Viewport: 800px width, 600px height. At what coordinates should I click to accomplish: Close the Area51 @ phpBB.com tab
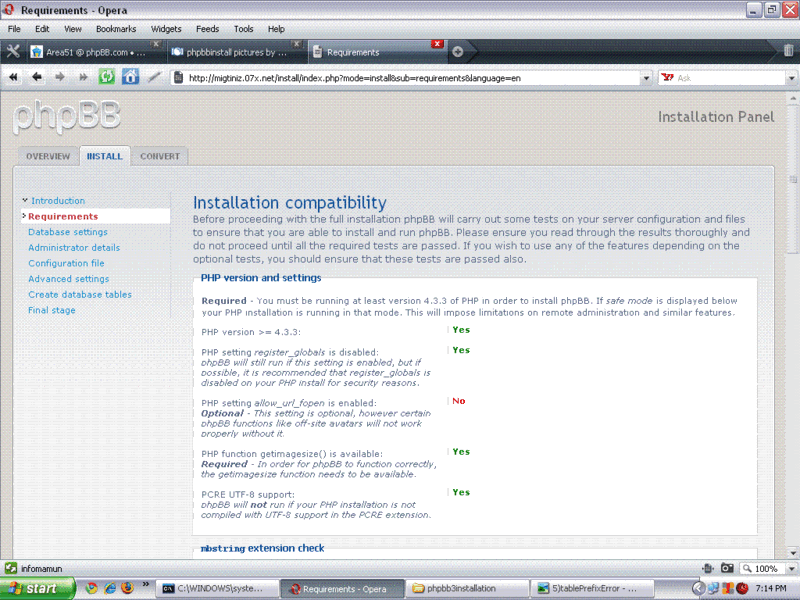click(157, 44)
